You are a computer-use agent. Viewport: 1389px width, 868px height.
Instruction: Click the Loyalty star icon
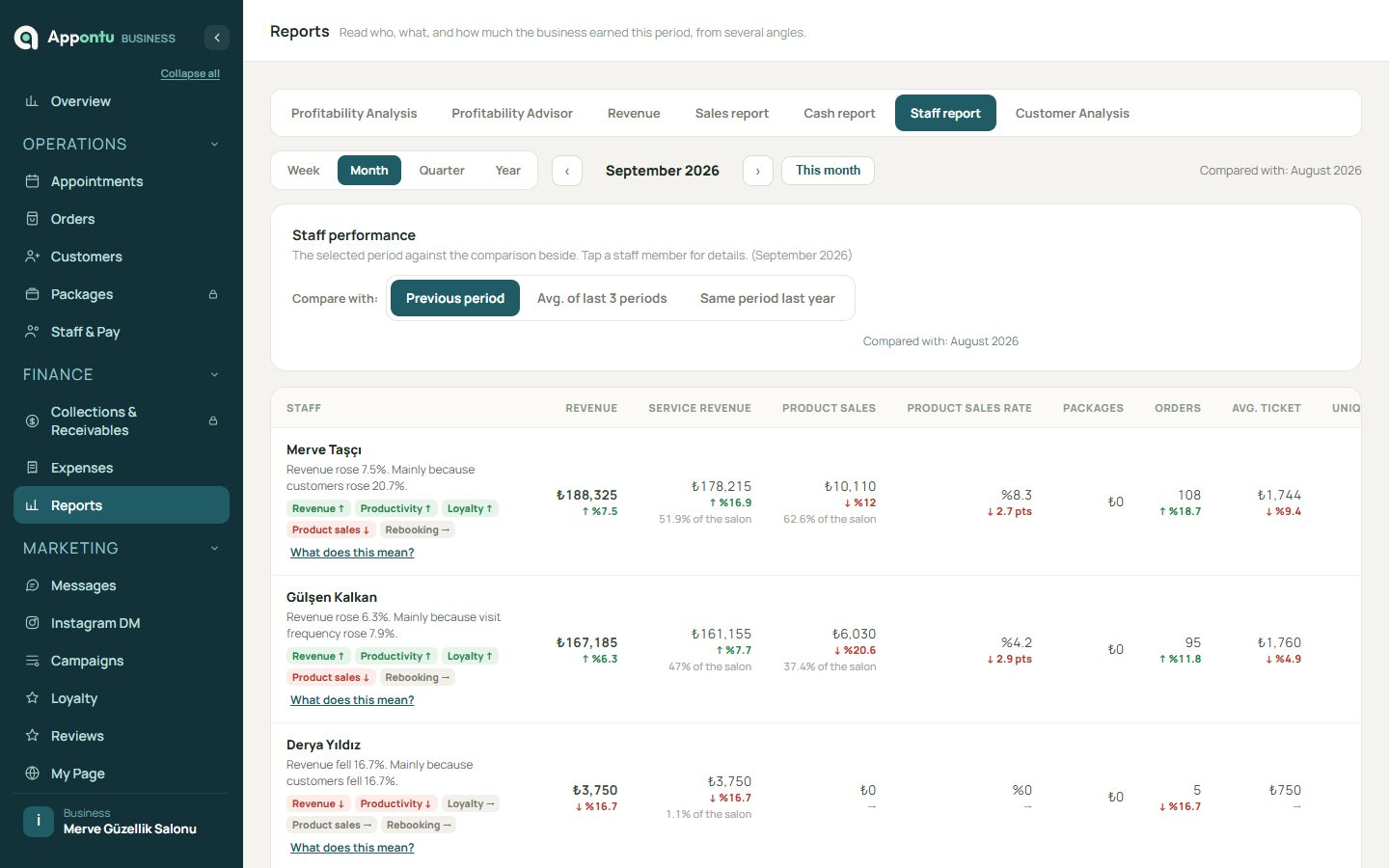pos(32,698)
